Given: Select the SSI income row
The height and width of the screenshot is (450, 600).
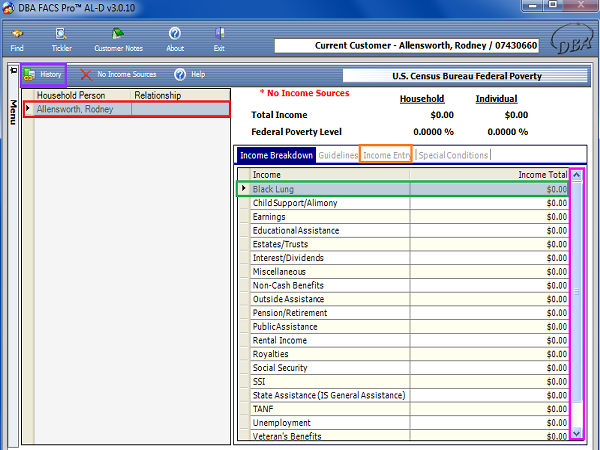Looking at the screenshot, I should pos(404,382).
